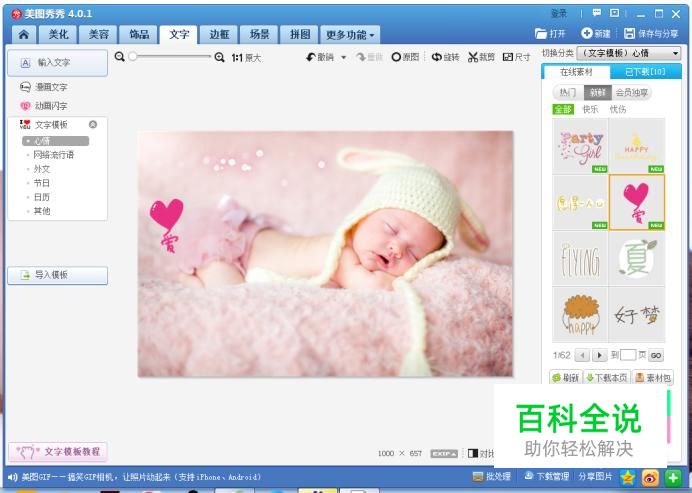Select the 其他 template category
This screenshot has height=493, width=692.
click(41, 211)
